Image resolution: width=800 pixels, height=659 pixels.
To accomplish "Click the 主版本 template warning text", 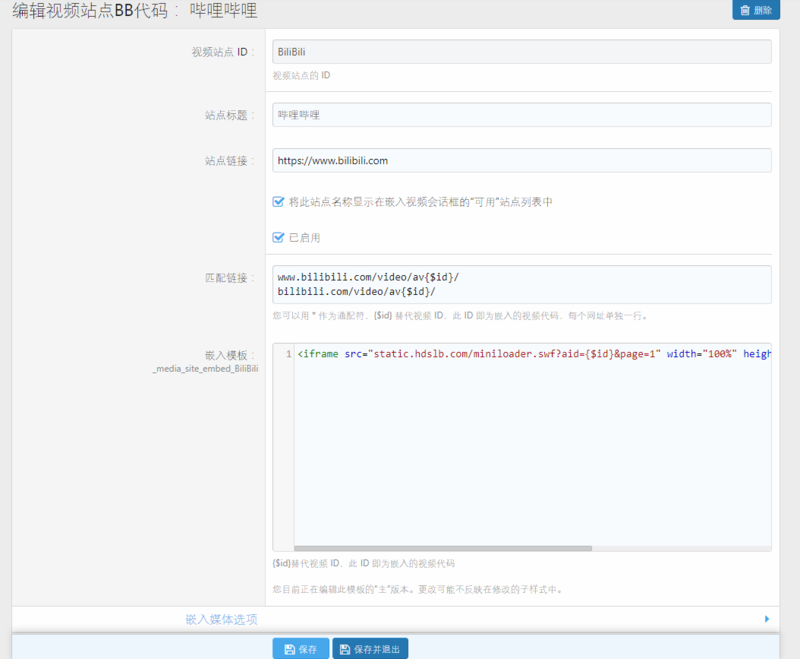I will (x=417, y=590).
